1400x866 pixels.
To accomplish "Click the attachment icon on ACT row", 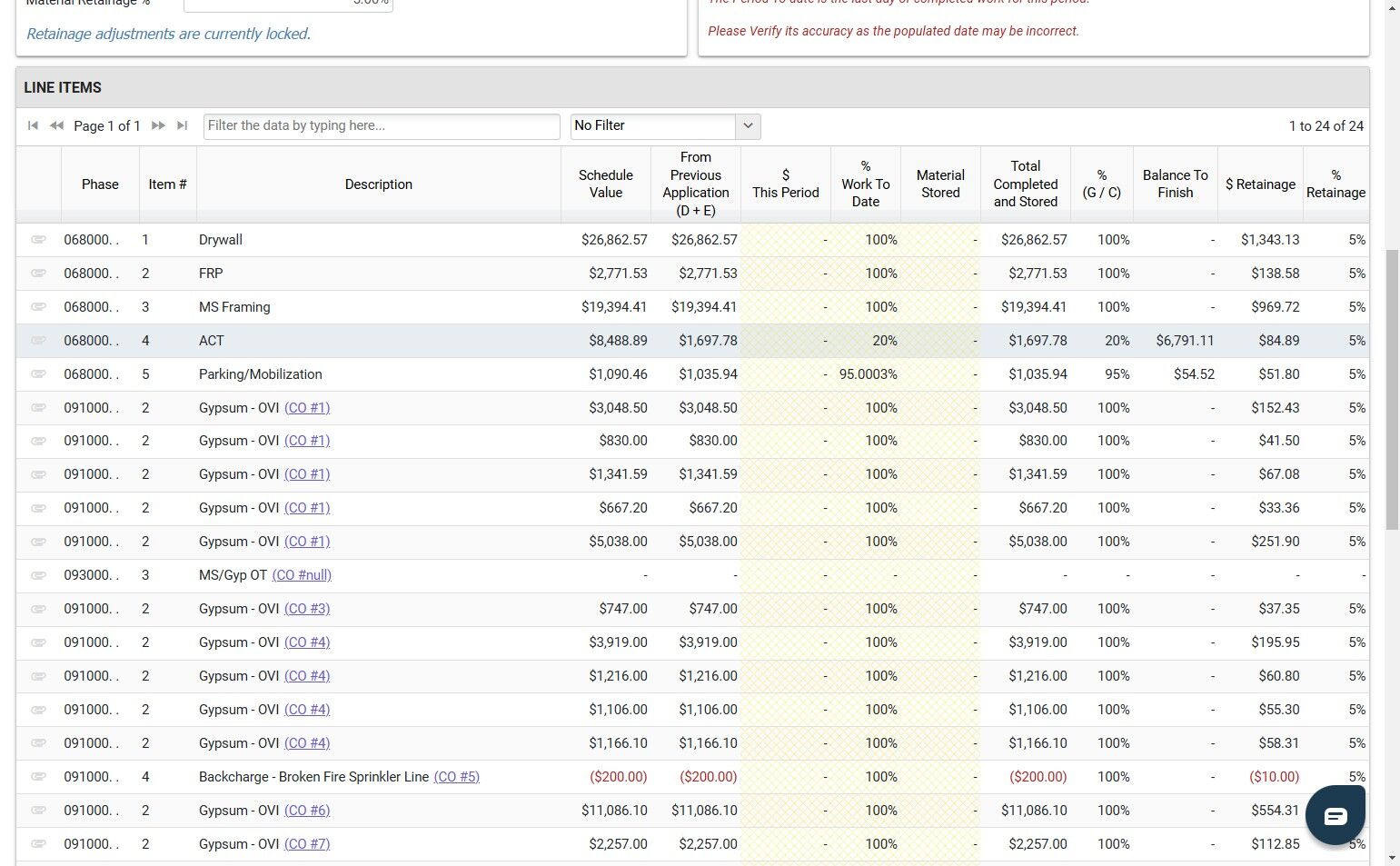I will (38, 341).
